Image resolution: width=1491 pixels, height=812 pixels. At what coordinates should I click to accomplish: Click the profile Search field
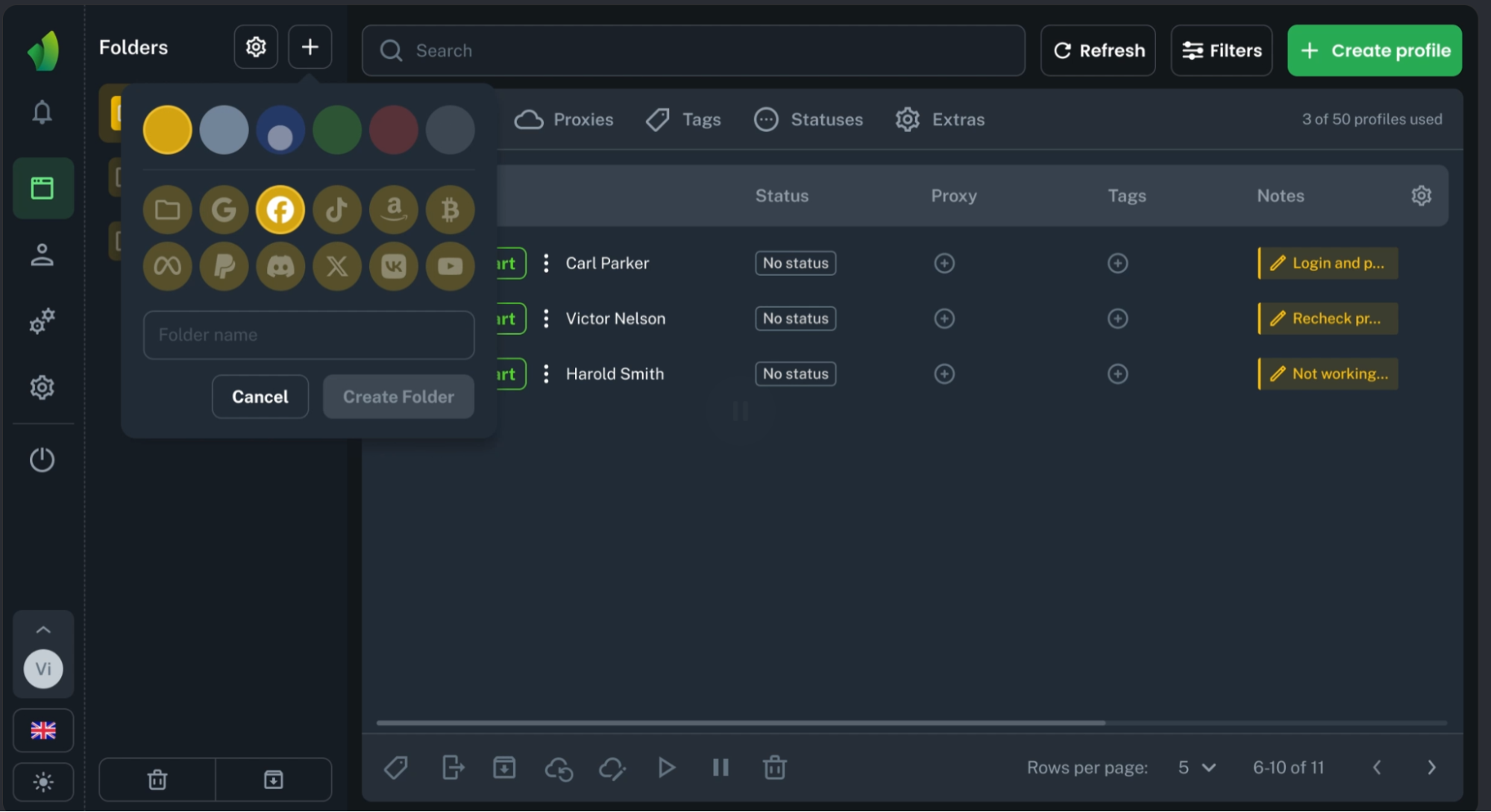[694, 51]
